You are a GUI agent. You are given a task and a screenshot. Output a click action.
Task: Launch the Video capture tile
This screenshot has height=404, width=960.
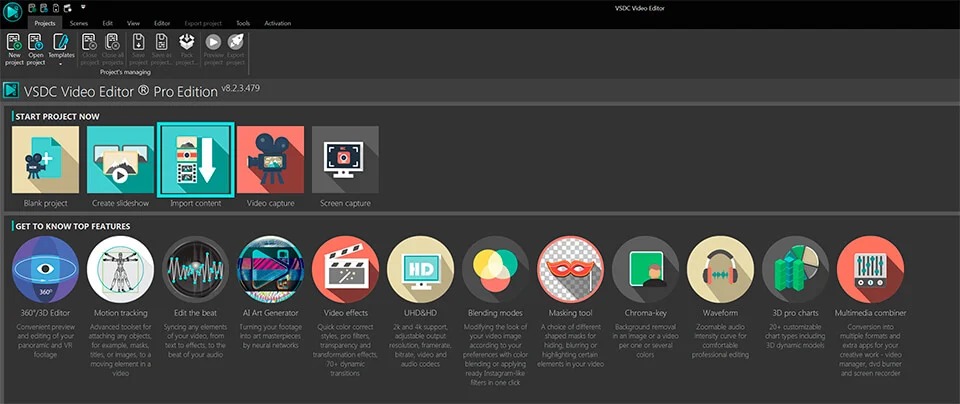(x=270, y=160)
